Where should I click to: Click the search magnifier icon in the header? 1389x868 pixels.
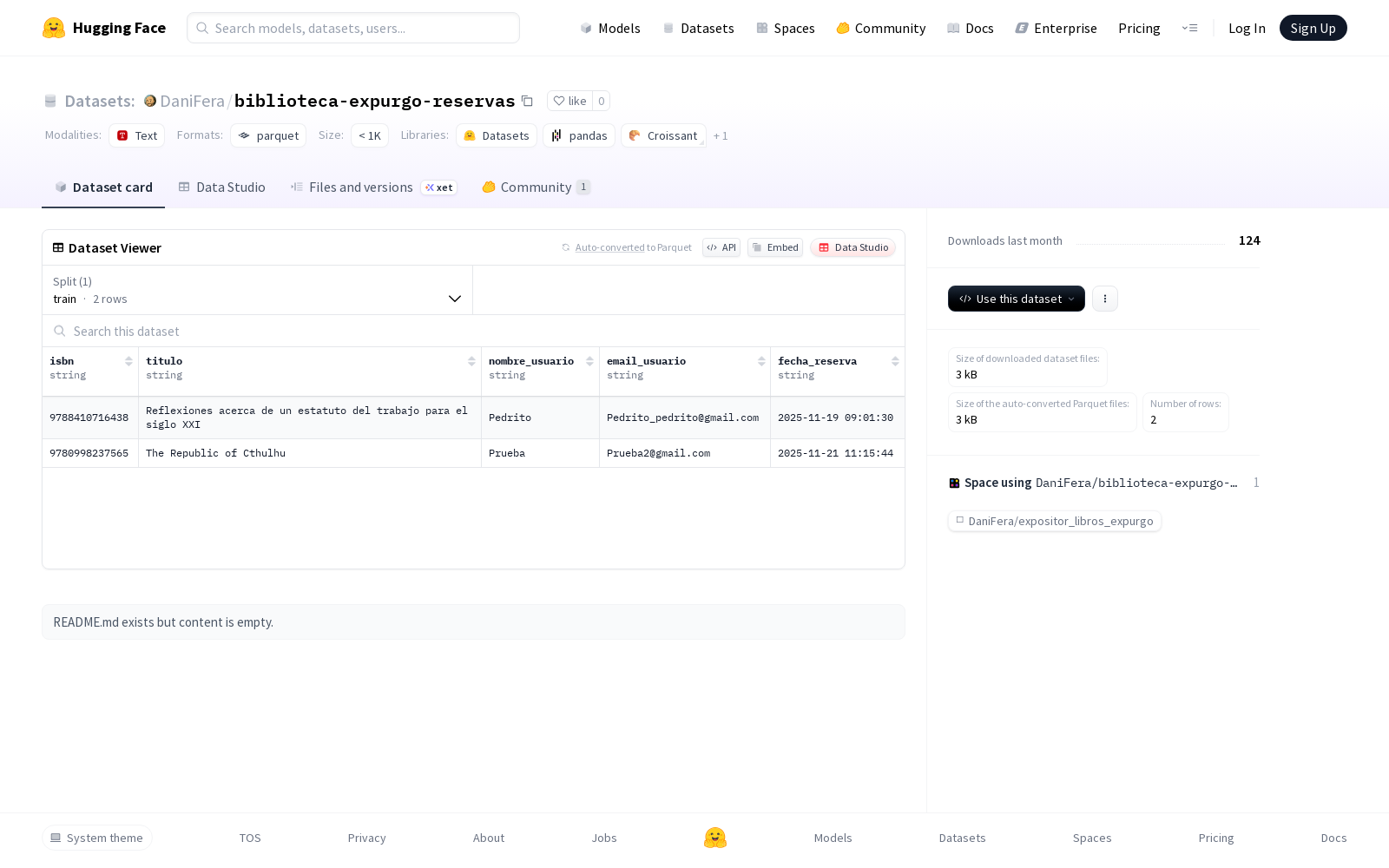[x=202, y=28]
